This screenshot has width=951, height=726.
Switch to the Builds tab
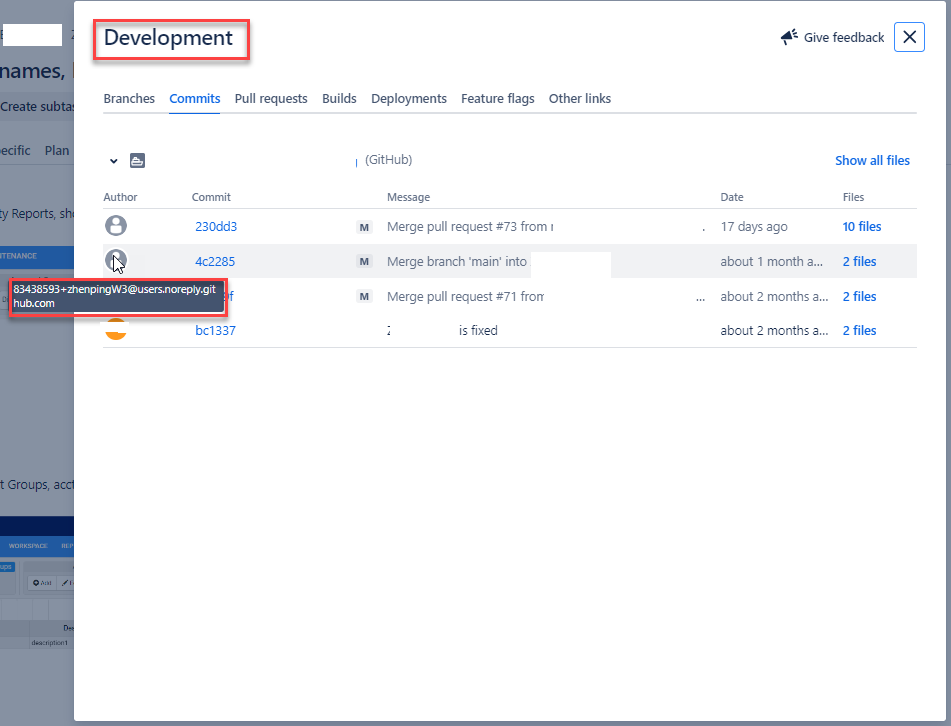(x=339, y=98)
